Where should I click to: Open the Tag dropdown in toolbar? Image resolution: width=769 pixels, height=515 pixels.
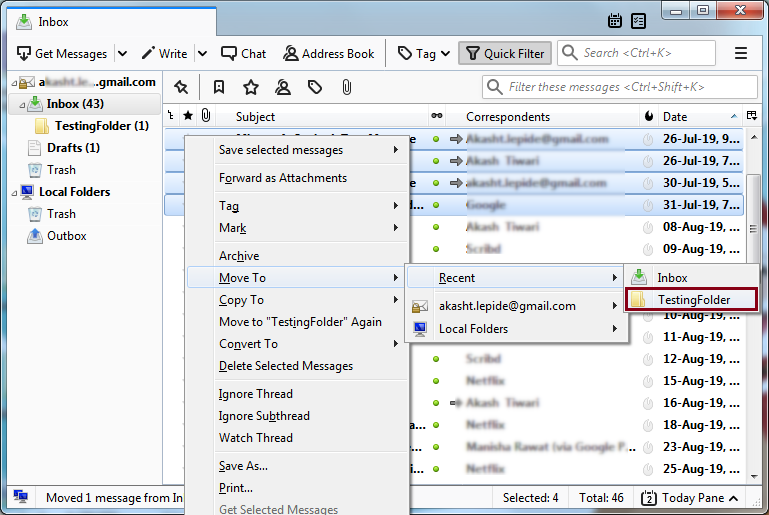424,53
